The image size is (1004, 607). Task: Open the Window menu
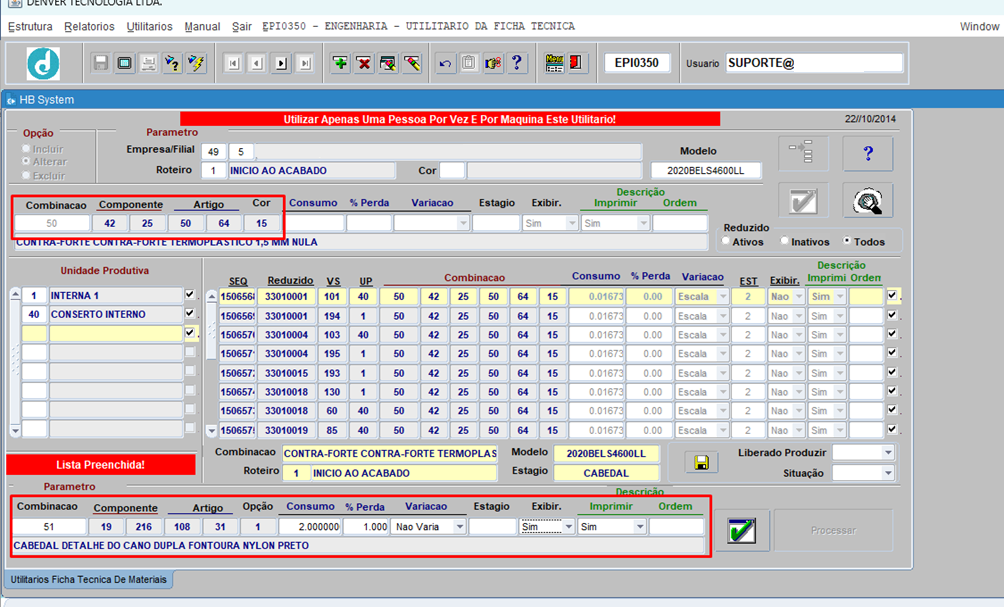979,26
